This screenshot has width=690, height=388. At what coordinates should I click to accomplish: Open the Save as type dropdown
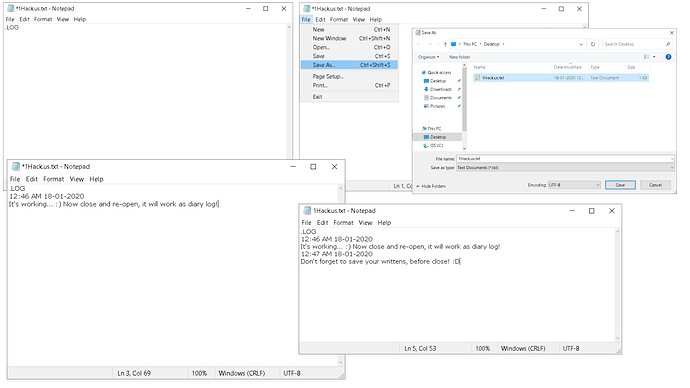point(565,168)
